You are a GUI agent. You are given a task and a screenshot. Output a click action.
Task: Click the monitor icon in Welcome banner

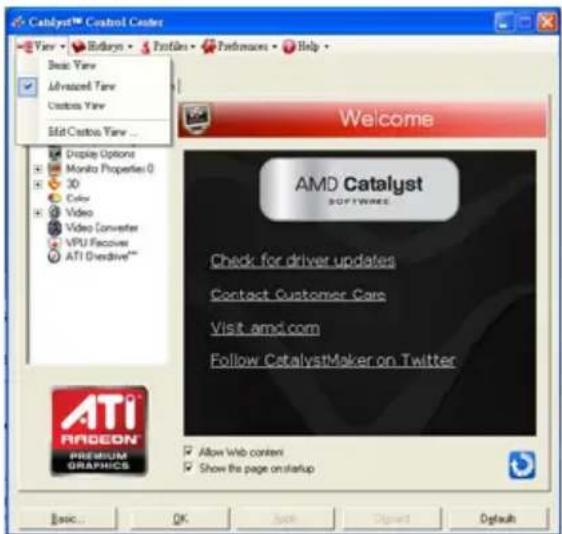pos(196,118)
